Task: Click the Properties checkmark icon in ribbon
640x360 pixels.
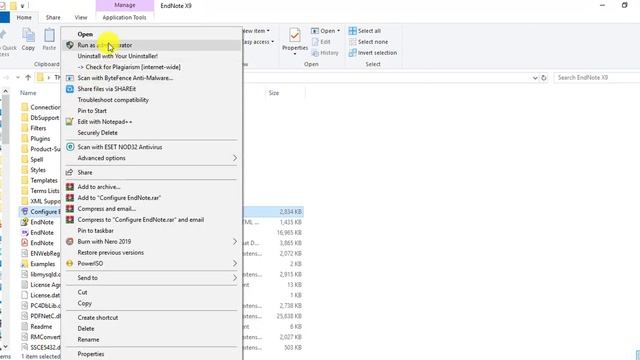Action: click(x=295, y=36)
